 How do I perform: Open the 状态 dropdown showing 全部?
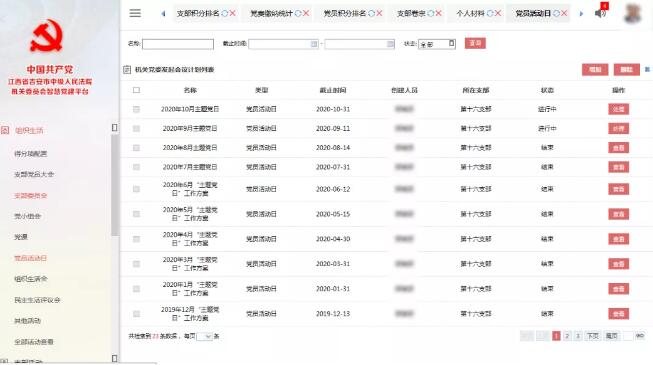point(437,44)
